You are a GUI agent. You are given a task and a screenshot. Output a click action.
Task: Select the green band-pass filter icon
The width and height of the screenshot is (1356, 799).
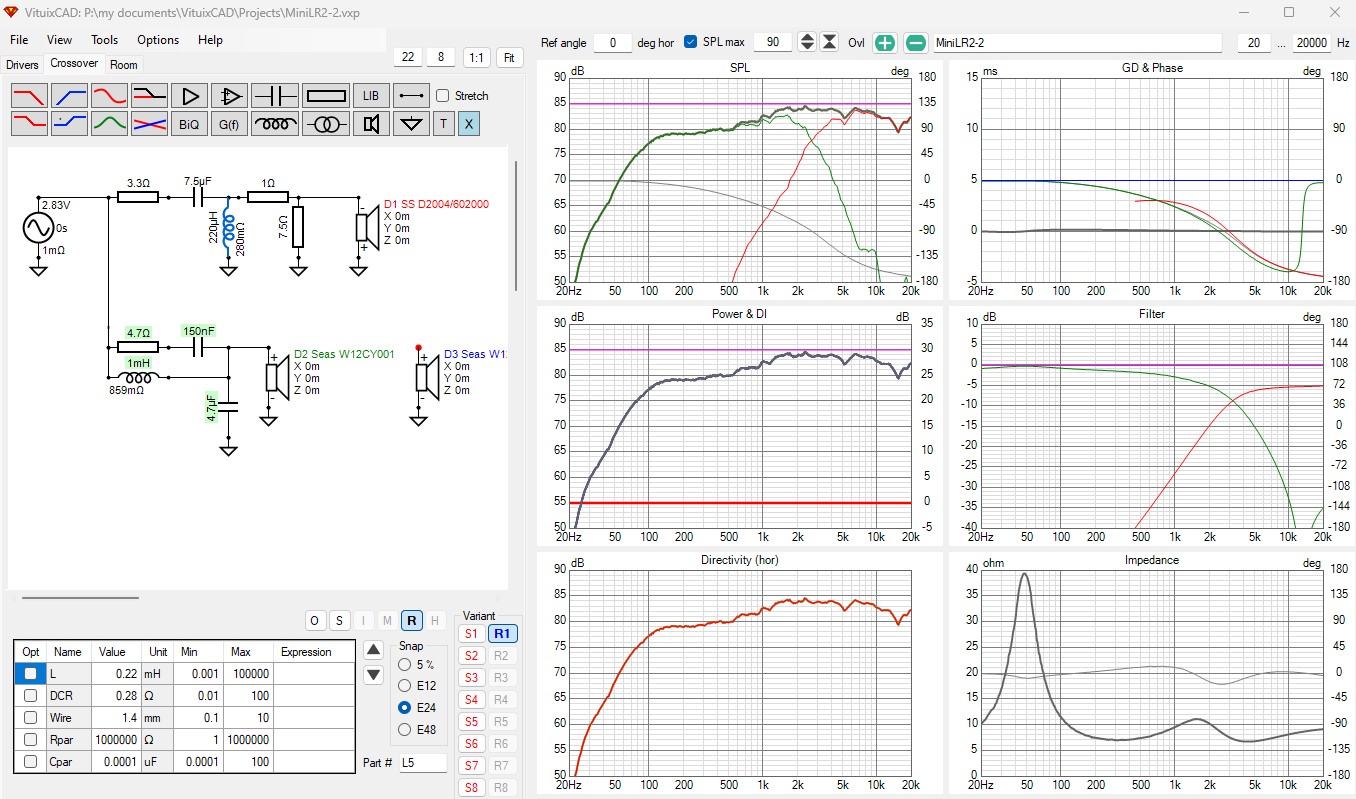coord(109,124)
